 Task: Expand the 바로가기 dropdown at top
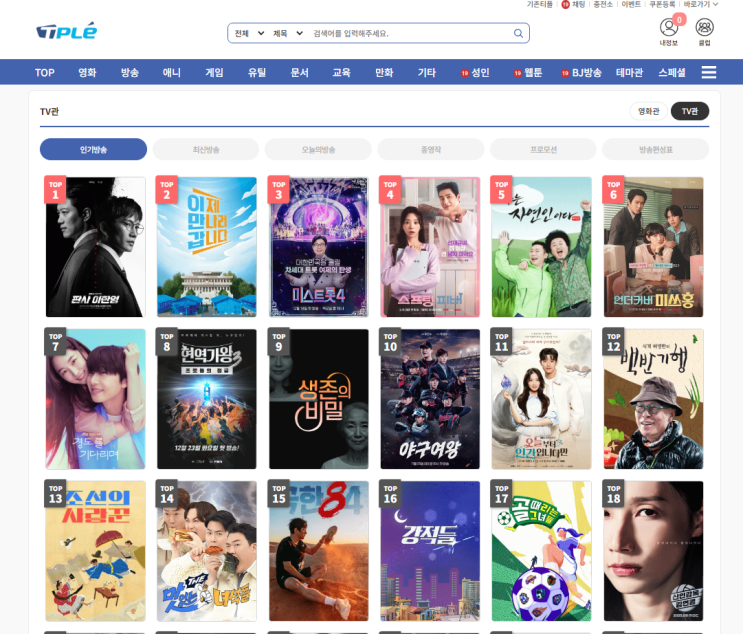click(x=700, y=4)
